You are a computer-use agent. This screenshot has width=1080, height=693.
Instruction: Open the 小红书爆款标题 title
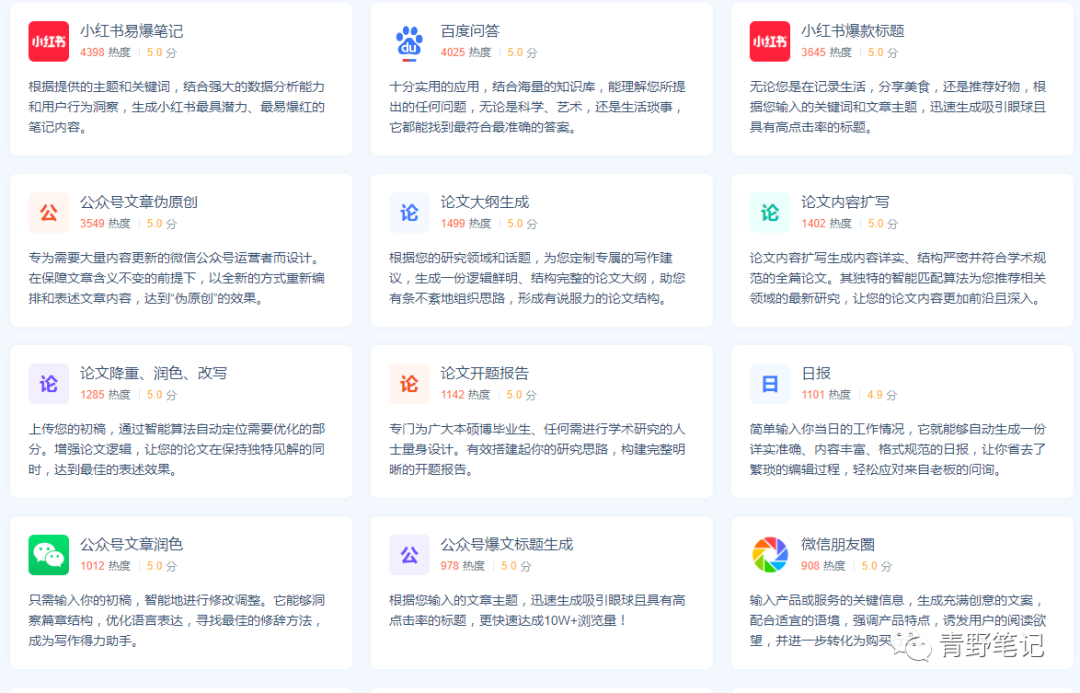(852, 31)
